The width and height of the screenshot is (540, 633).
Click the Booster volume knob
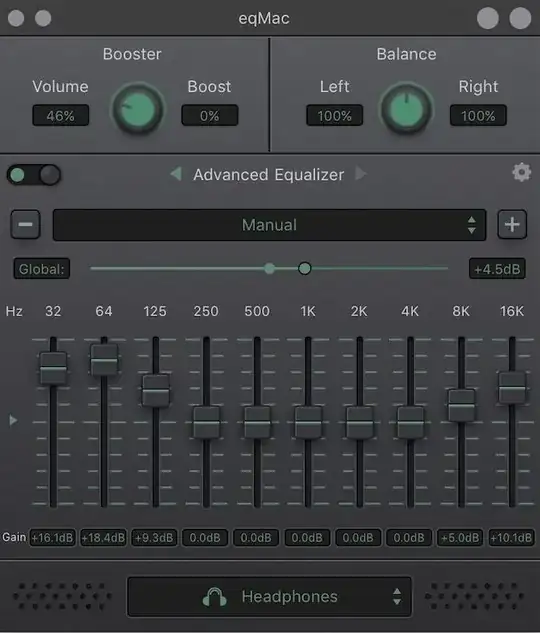coord(138,109)
